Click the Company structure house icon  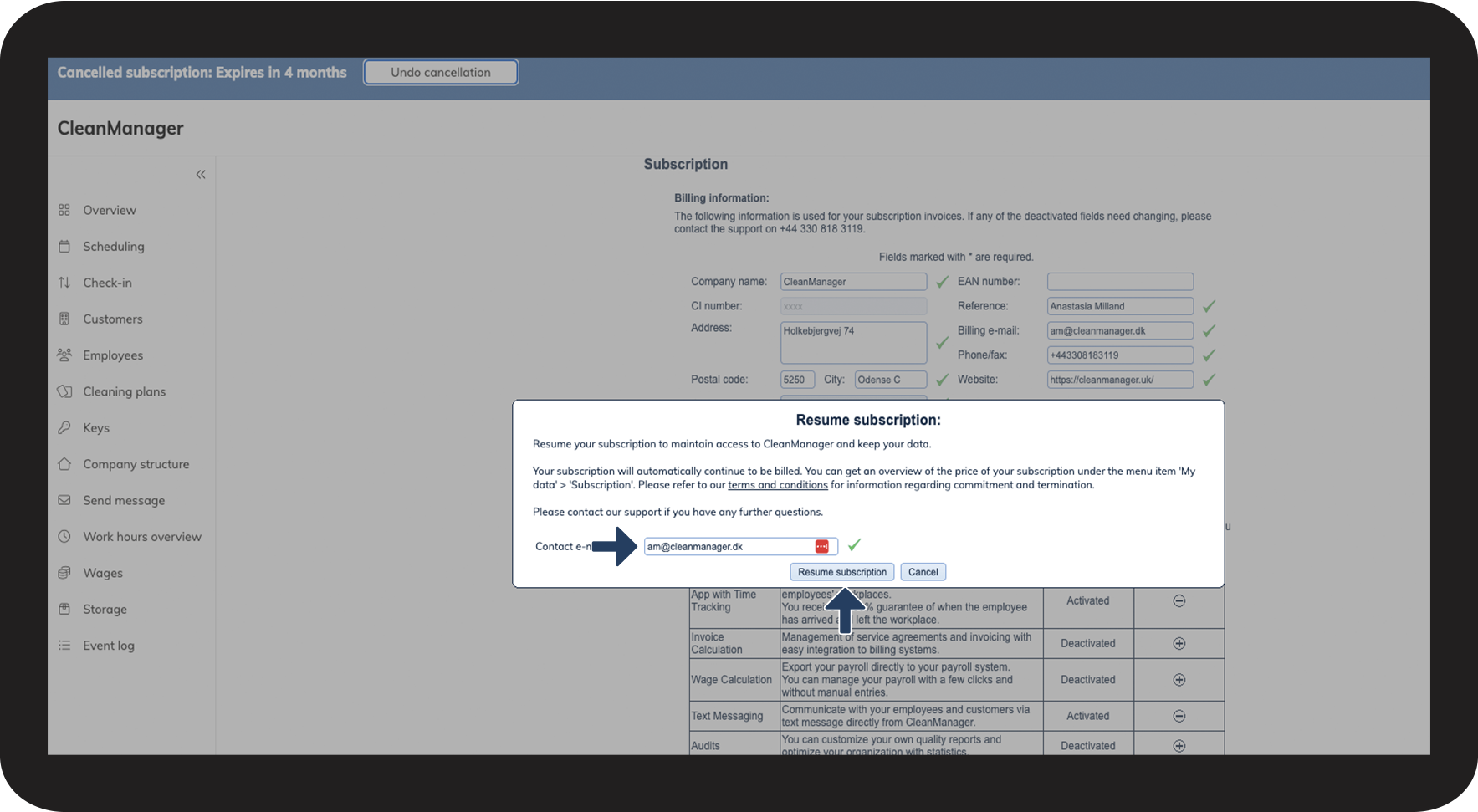click(64, 464)
